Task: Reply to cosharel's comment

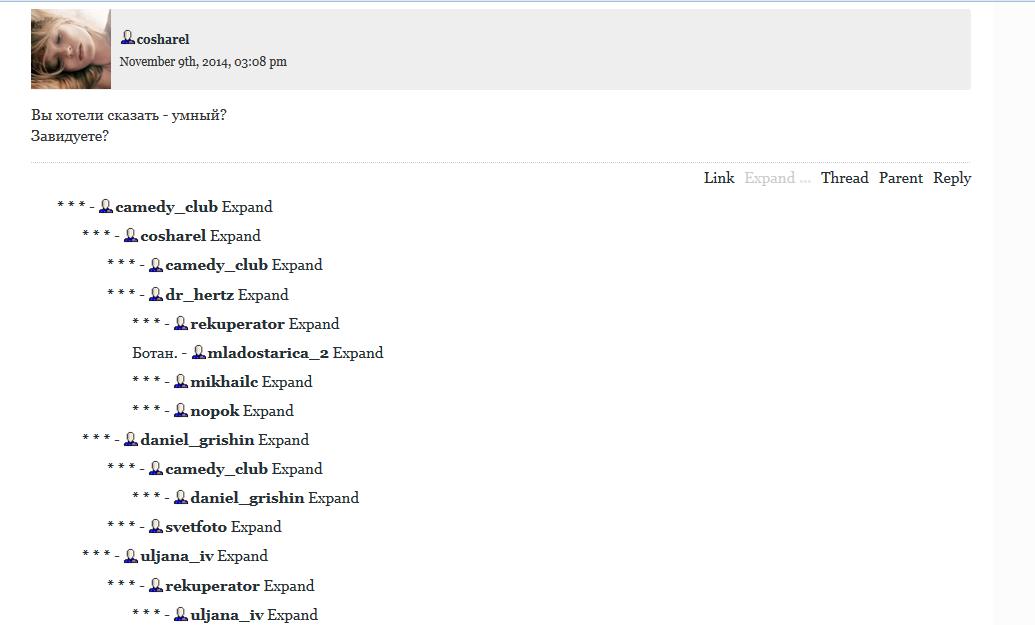Action: pyautogui.click(x=952, y=178)
